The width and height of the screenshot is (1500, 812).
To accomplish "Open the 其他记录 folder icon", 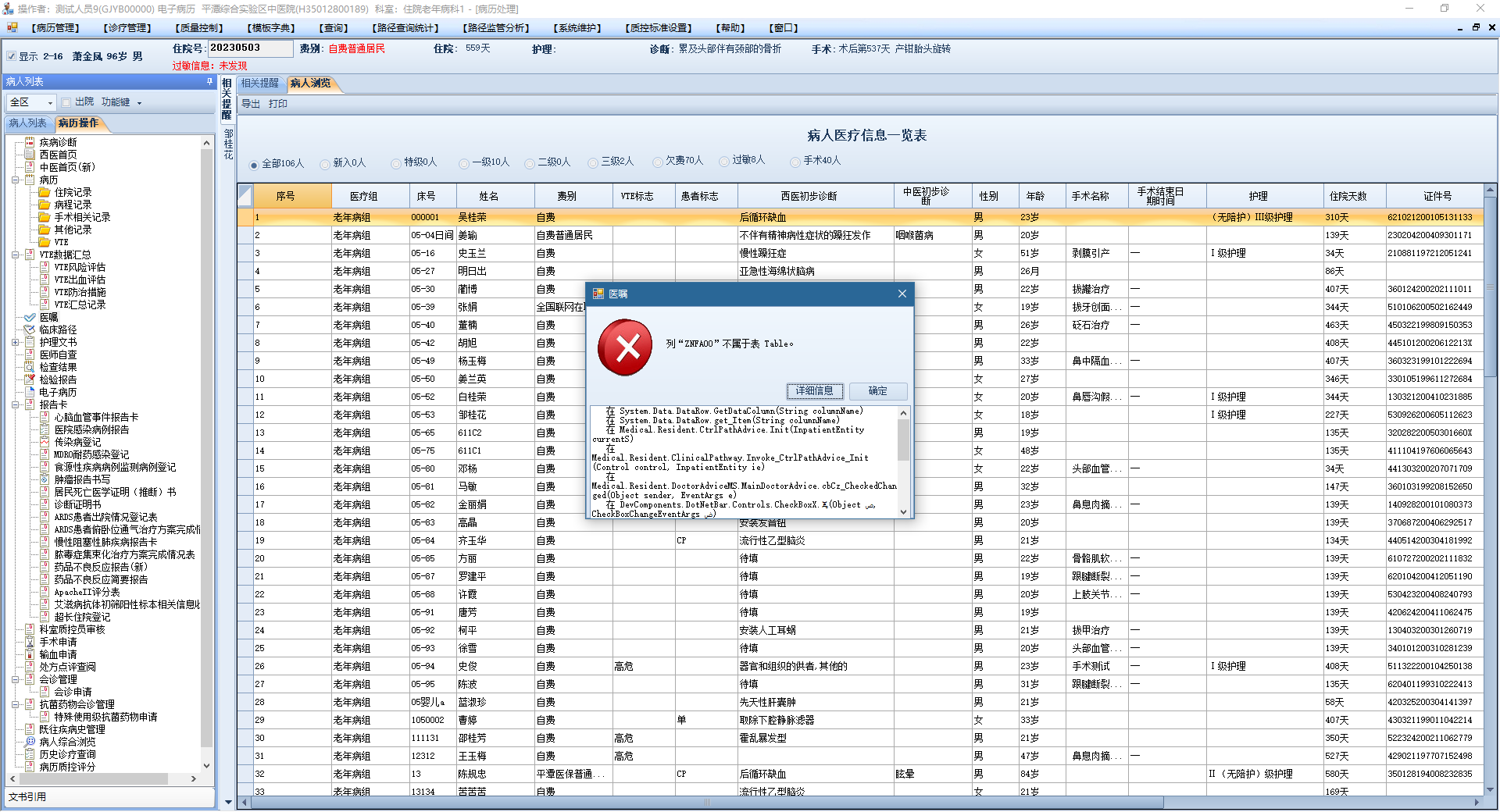I will (45, 230).
